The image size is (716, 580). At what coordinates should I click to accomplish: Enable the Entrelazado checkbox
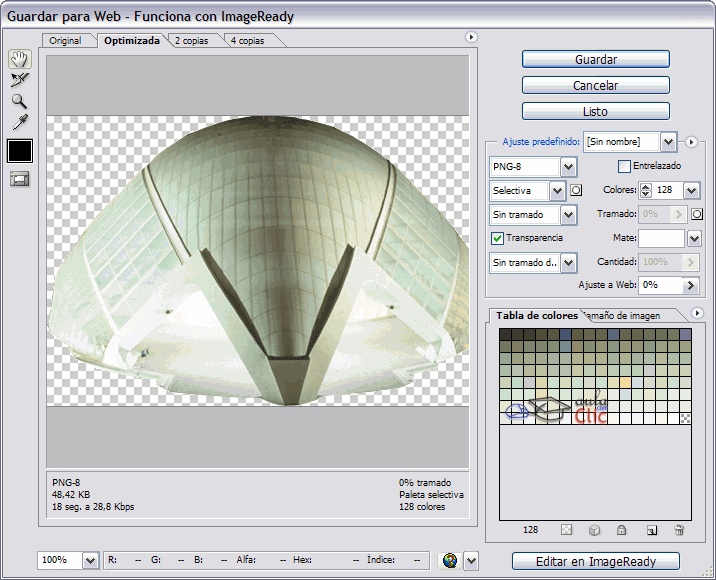625,166
